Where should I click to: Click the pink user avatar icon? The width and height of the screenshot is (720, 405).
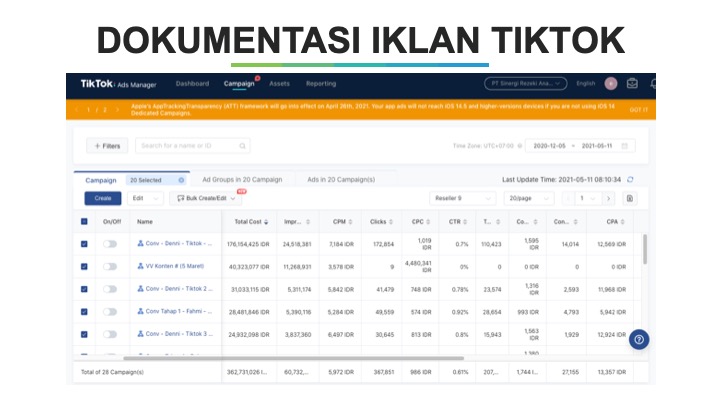pos(611,84)
